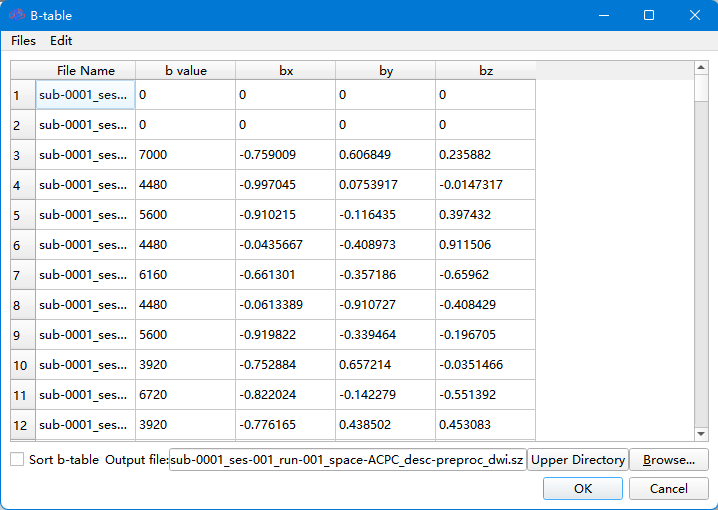The height and width of the screenshot is (510, 718).
Task: Select bz cell -0.65962
Action: 485,275
